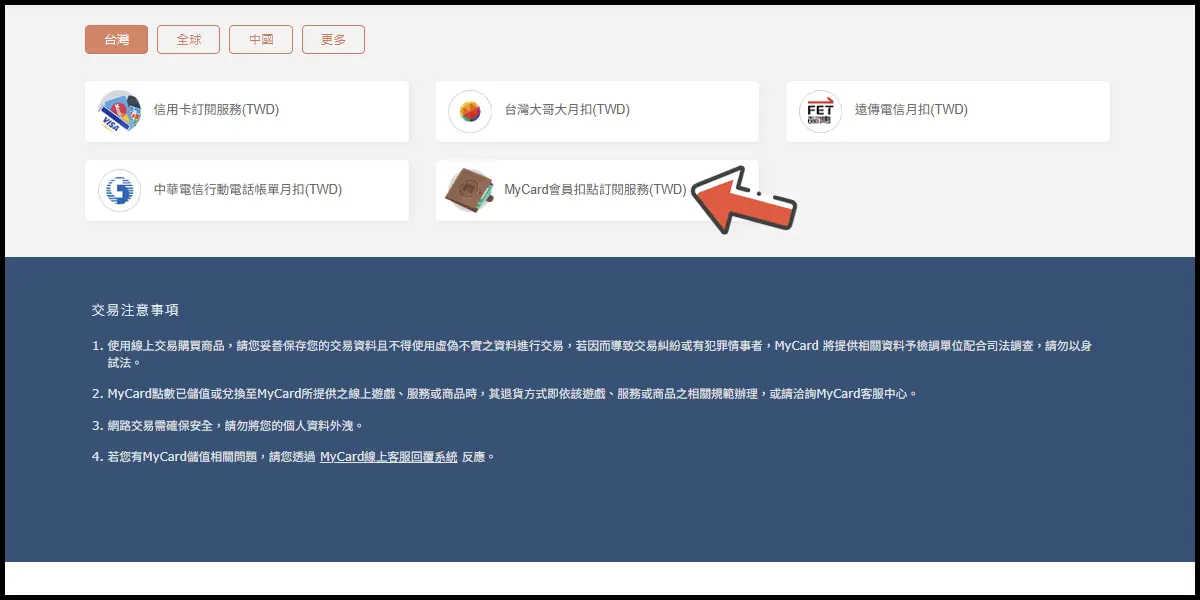Open the 中國 region tab
The width and height of the screenshot is (1200, 600).
(261, 39)
